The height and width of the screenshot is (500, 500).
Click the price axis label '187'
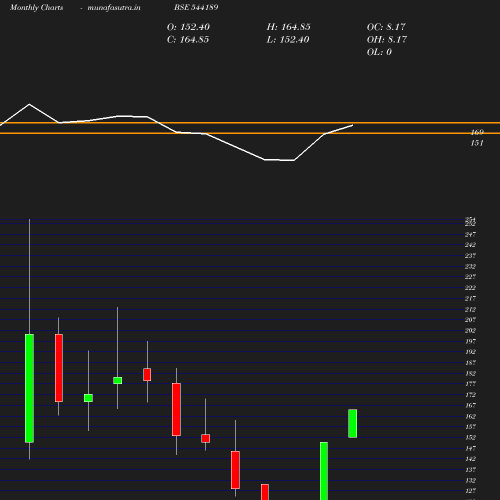[470, 363]
